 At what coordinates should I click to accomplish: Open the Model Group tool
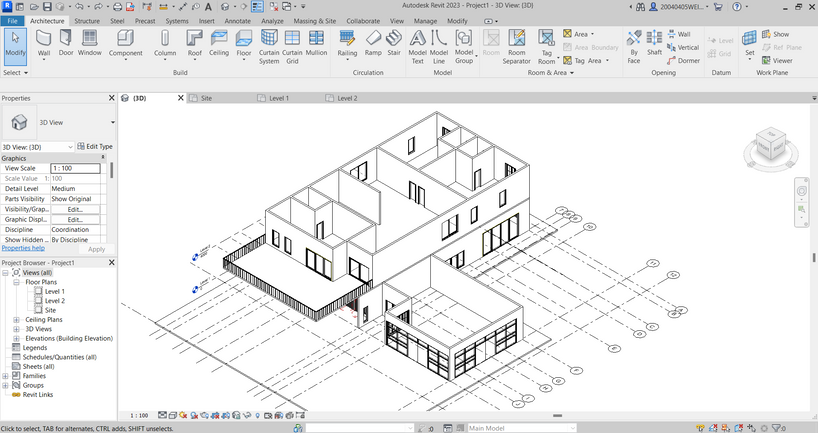tap(464, 46)
